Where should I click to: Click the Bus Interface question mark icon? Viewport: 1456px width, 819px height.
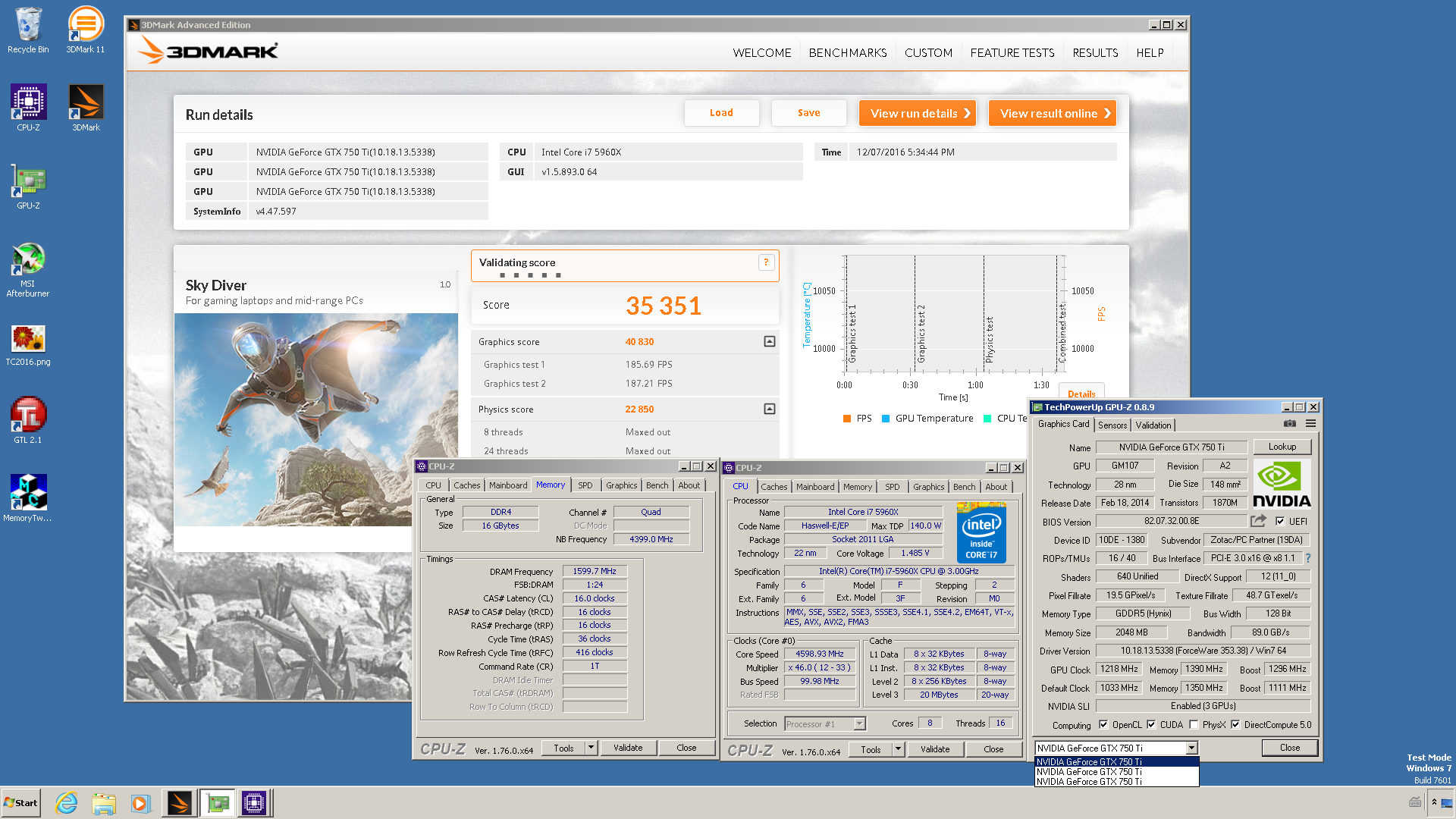[x=1308, y=558]
